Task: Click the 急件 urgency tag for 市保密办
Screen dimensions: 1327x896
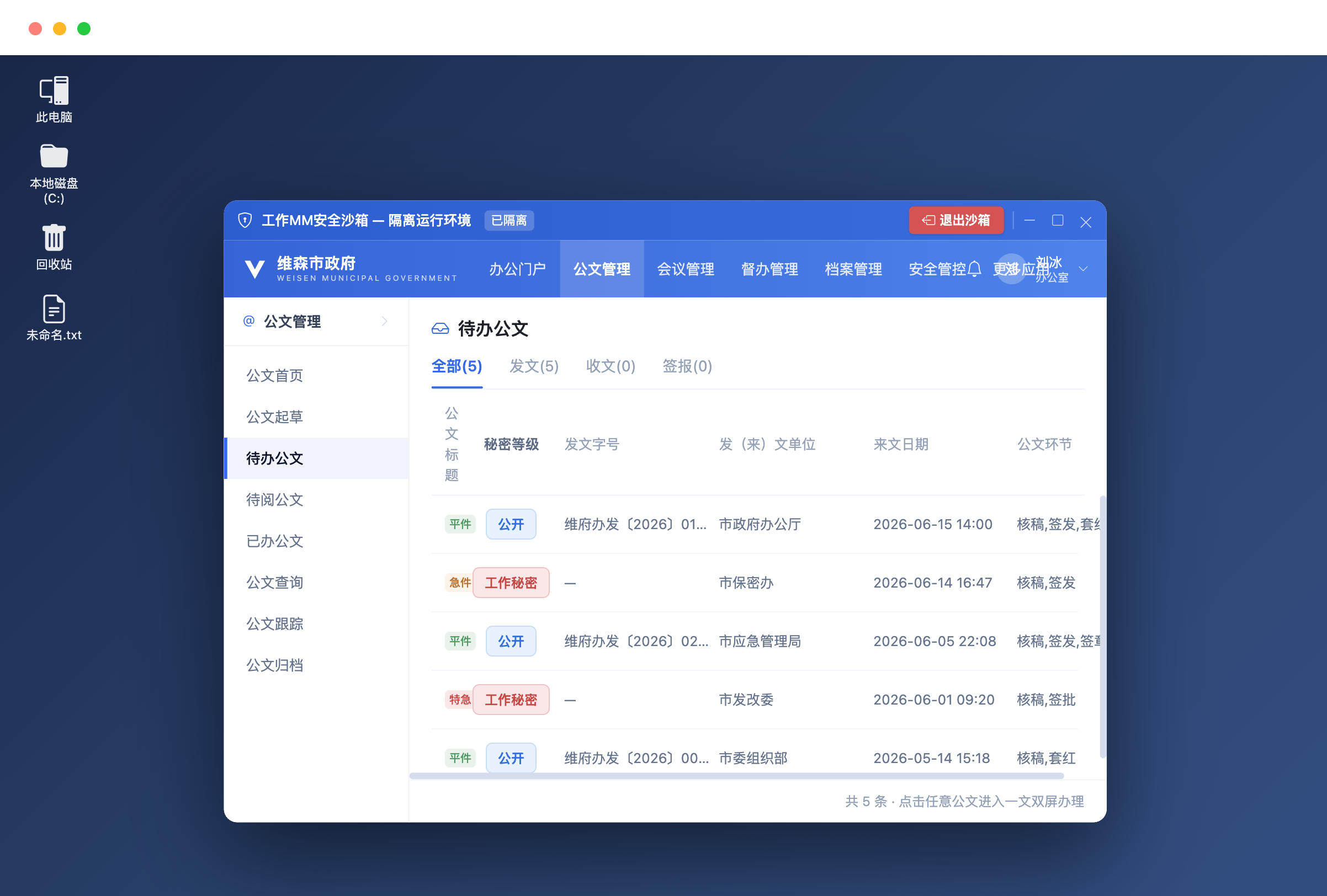Action: [x=460, y=583]
